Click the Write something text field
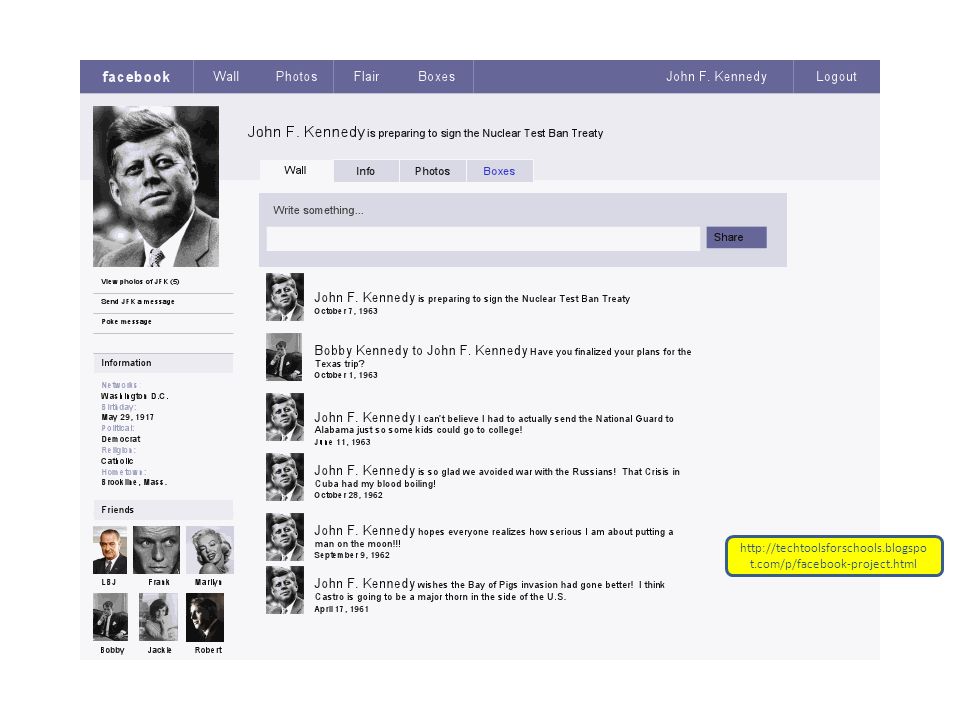The height and width of the screenshot is (720, 960). click(483, 239)
